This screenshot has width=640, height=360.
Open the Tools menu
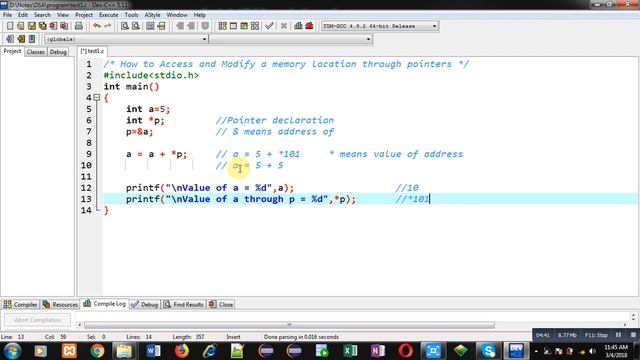tap(131, 15)
